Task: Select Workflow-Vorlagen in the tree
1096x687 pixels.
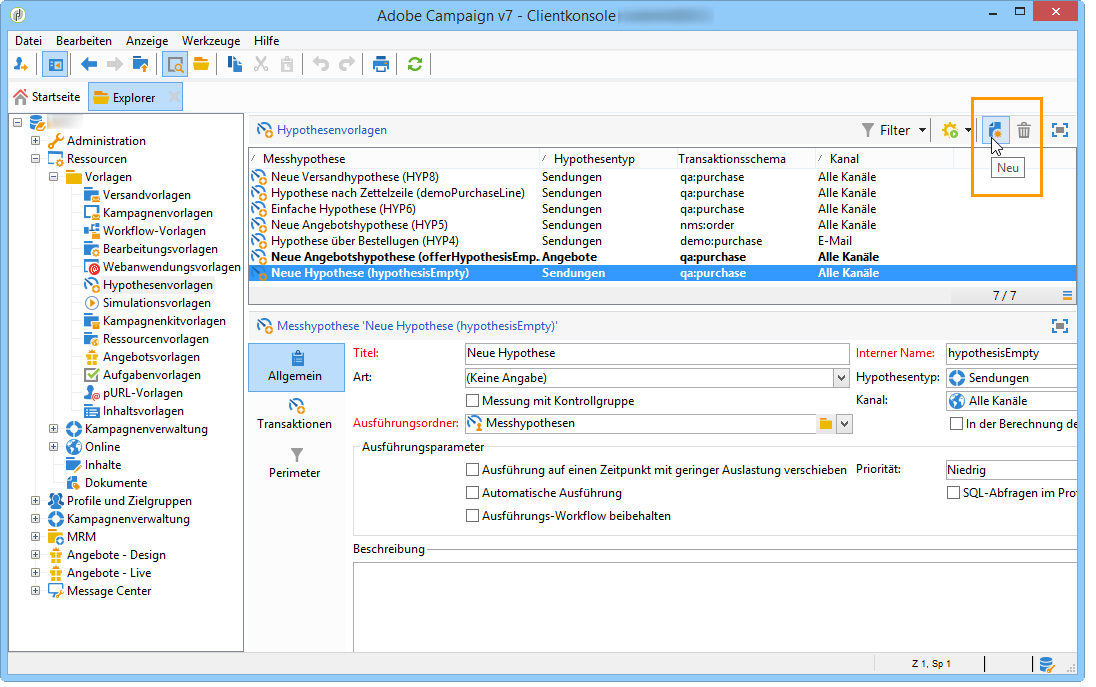Action: click(x=154, y=231)
